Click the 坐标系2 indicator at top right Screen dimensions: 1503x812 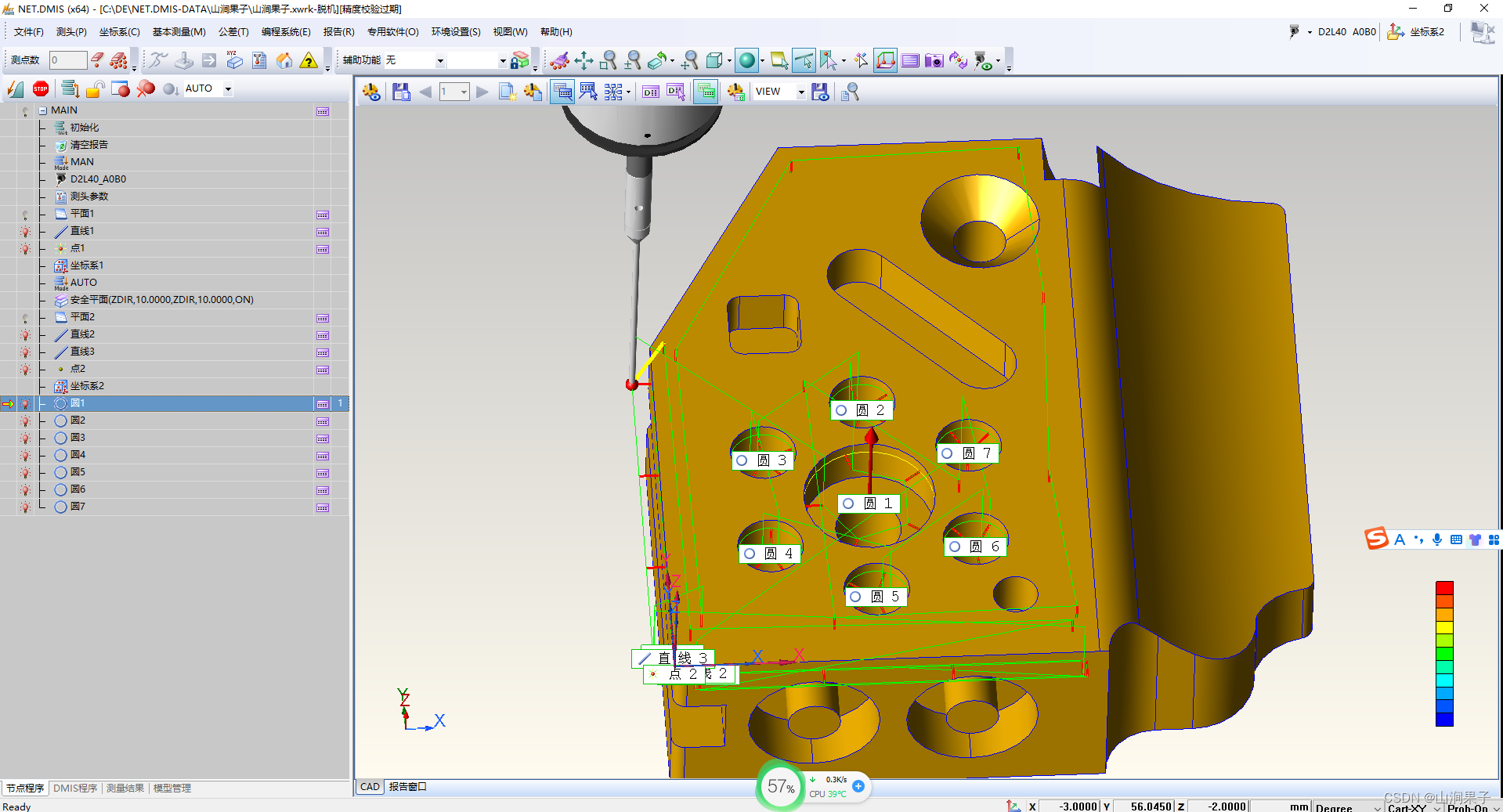point(1416,32)
